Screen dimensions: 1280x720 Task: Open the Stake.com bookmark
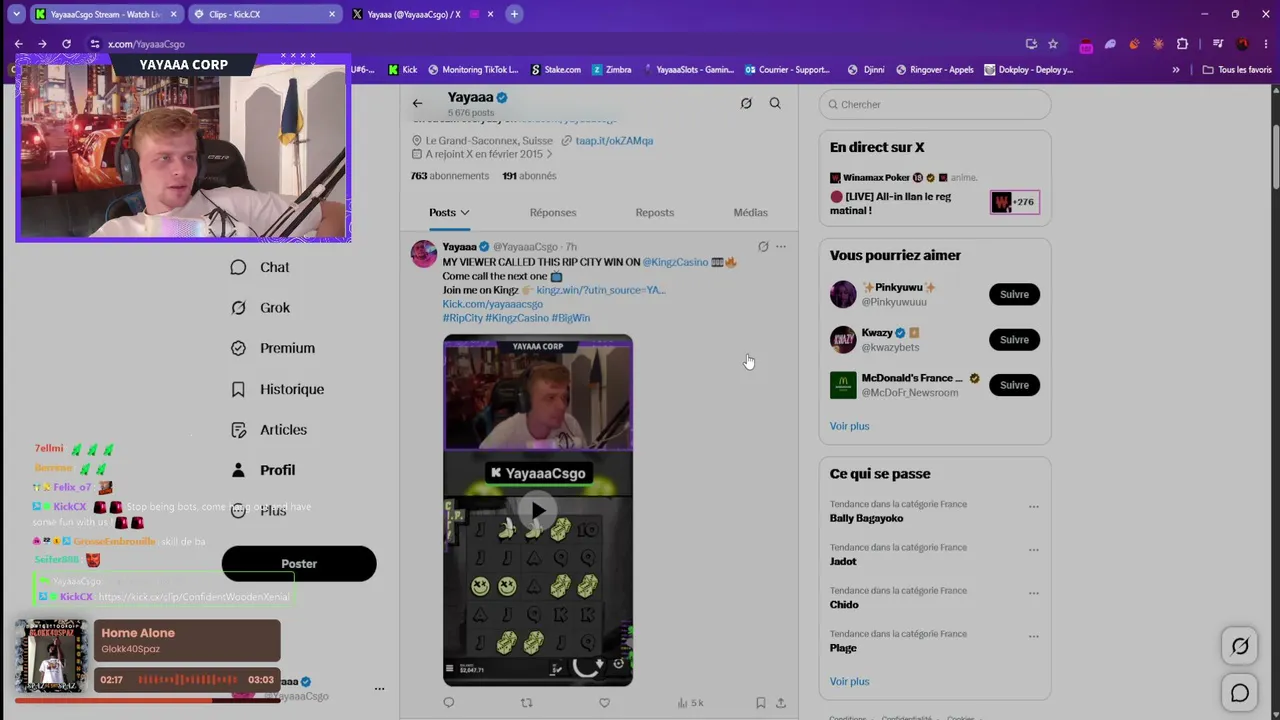pos(555,70)
